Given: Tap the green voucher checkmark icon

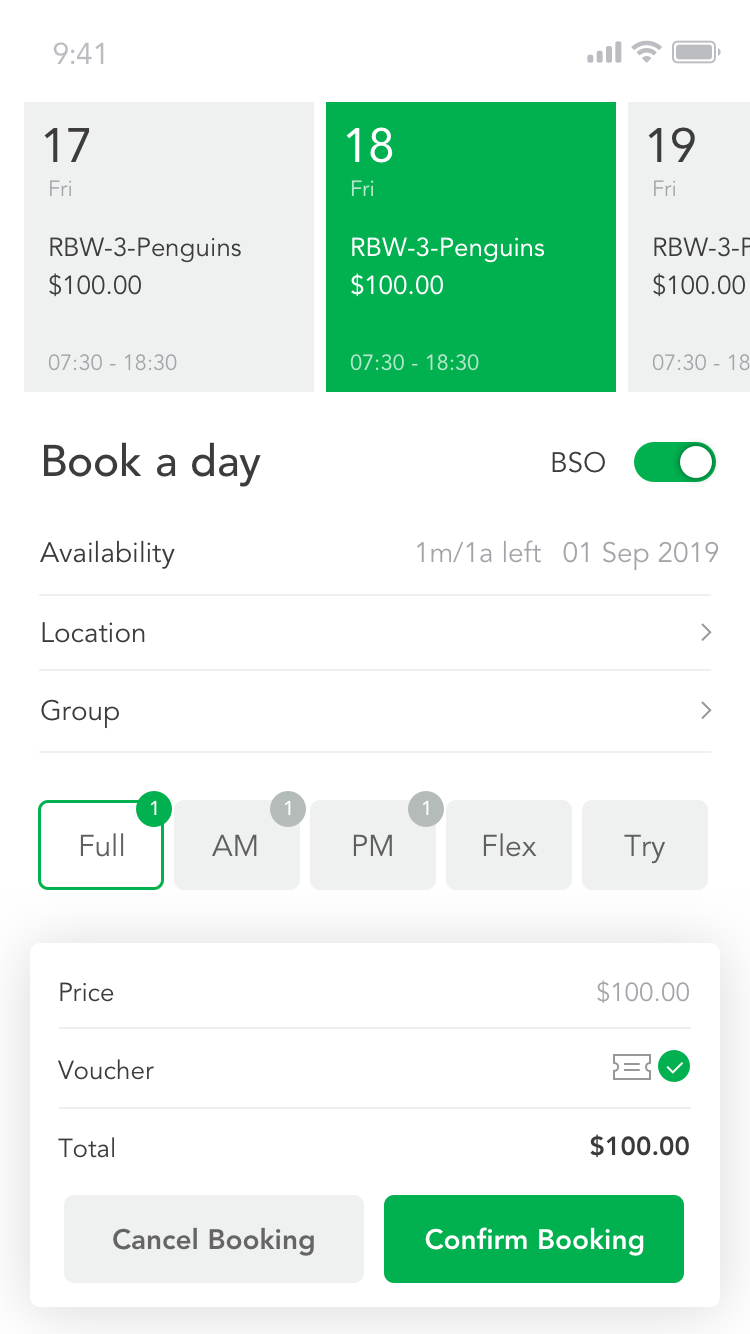Looking at the screenshot, I should 675,1068.
